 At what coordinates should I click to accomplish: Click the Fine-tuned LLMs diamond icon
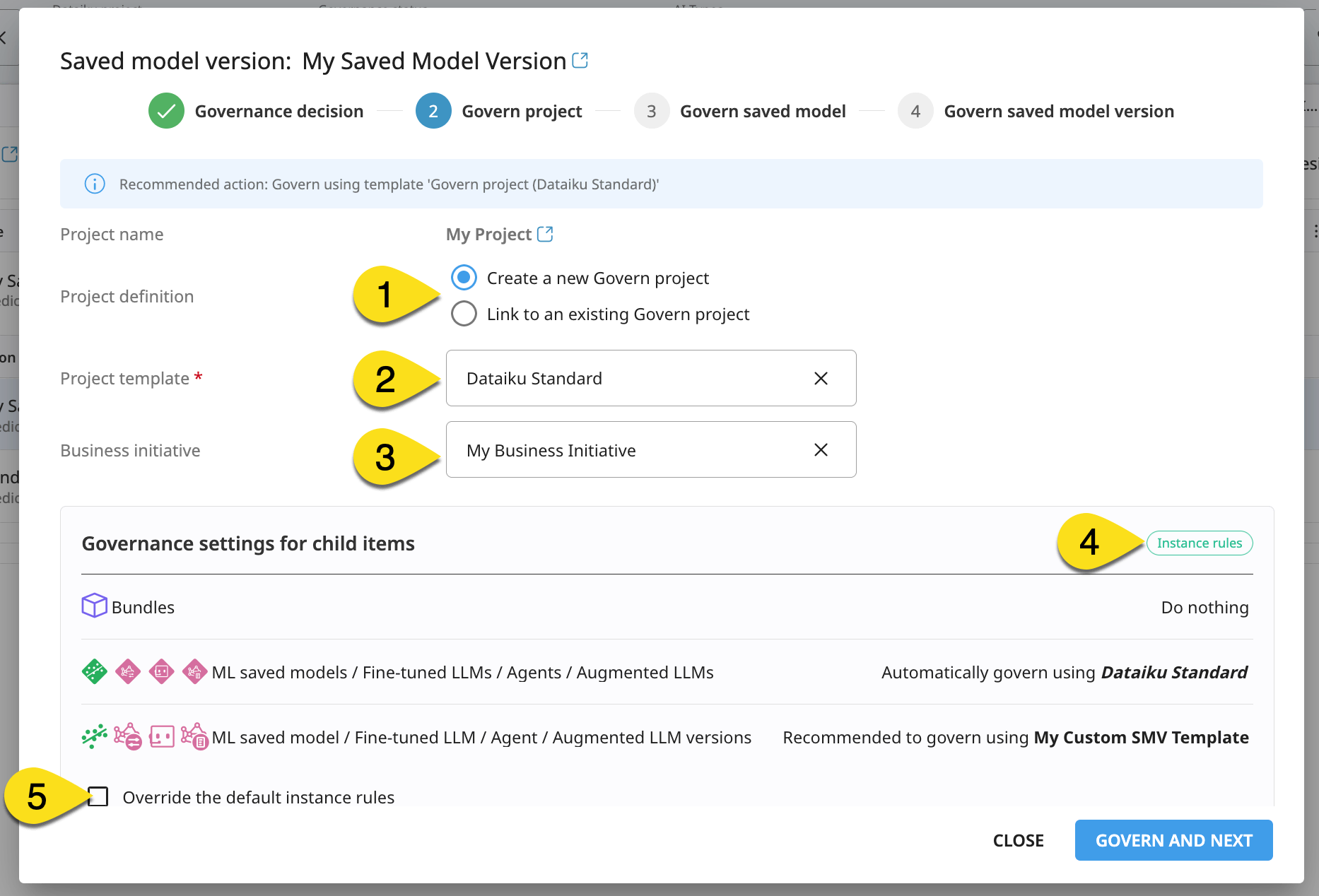pos(128,671)
